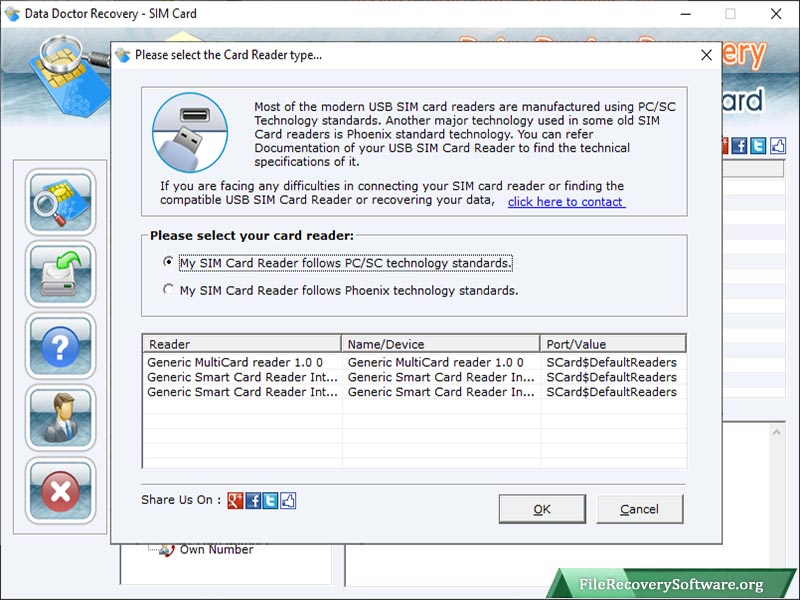Image resolution: width=800 pixels, height=600 pixels.
Task: Click thumbs-up like icon in dialog
Action: point(288,501)
